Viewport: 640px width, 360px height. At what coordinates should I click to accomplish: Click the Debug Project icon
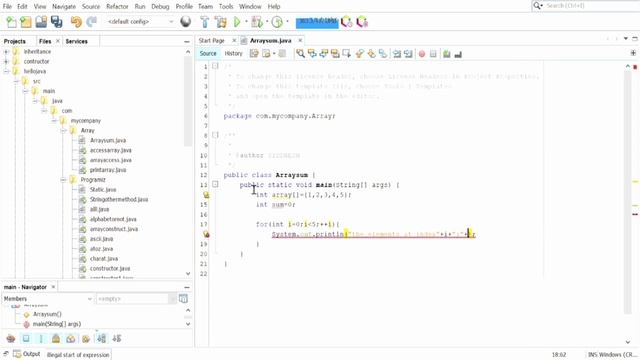click(x=257, y=22)
